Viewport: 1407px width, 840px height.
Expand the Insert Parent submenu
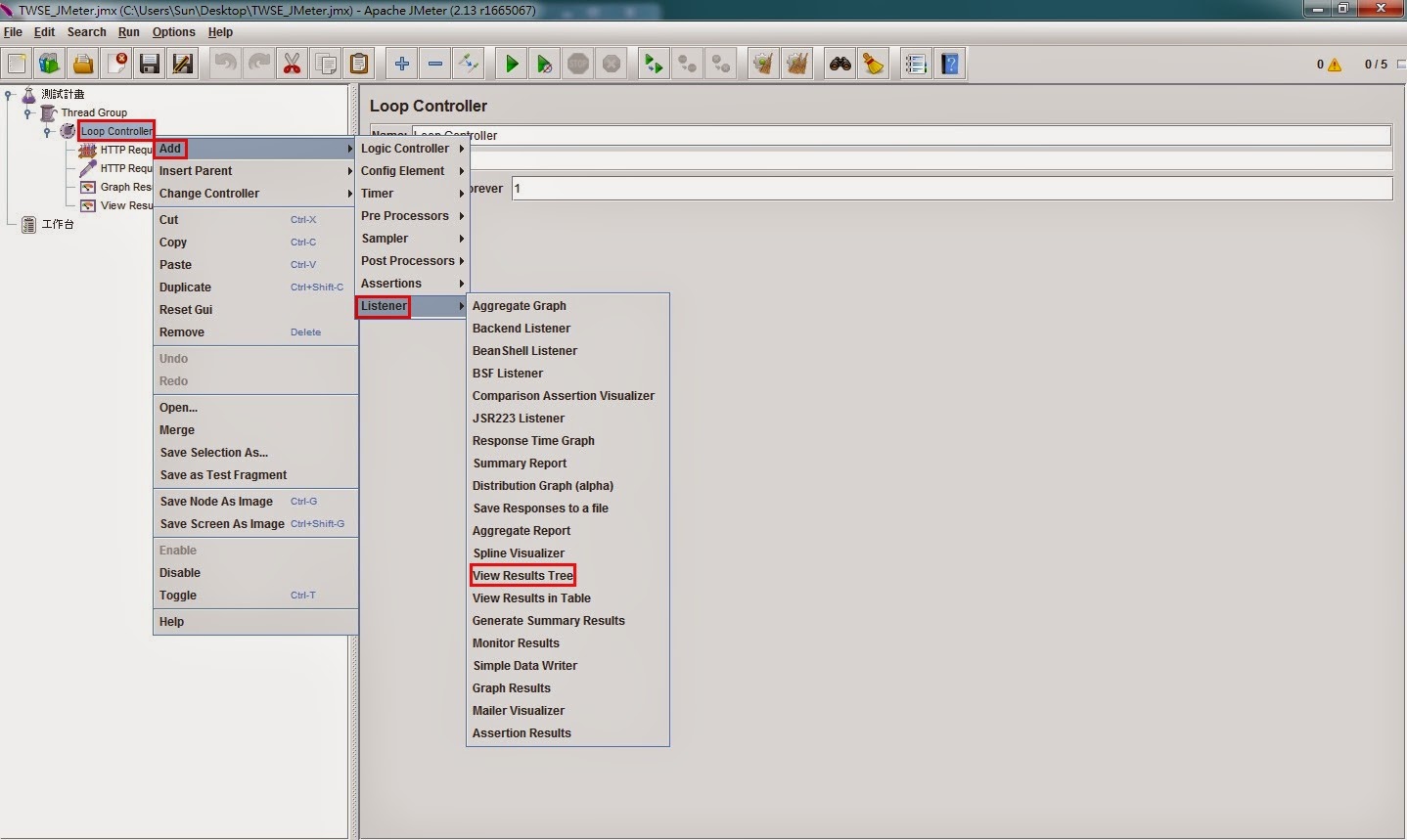tap(256, 171)
